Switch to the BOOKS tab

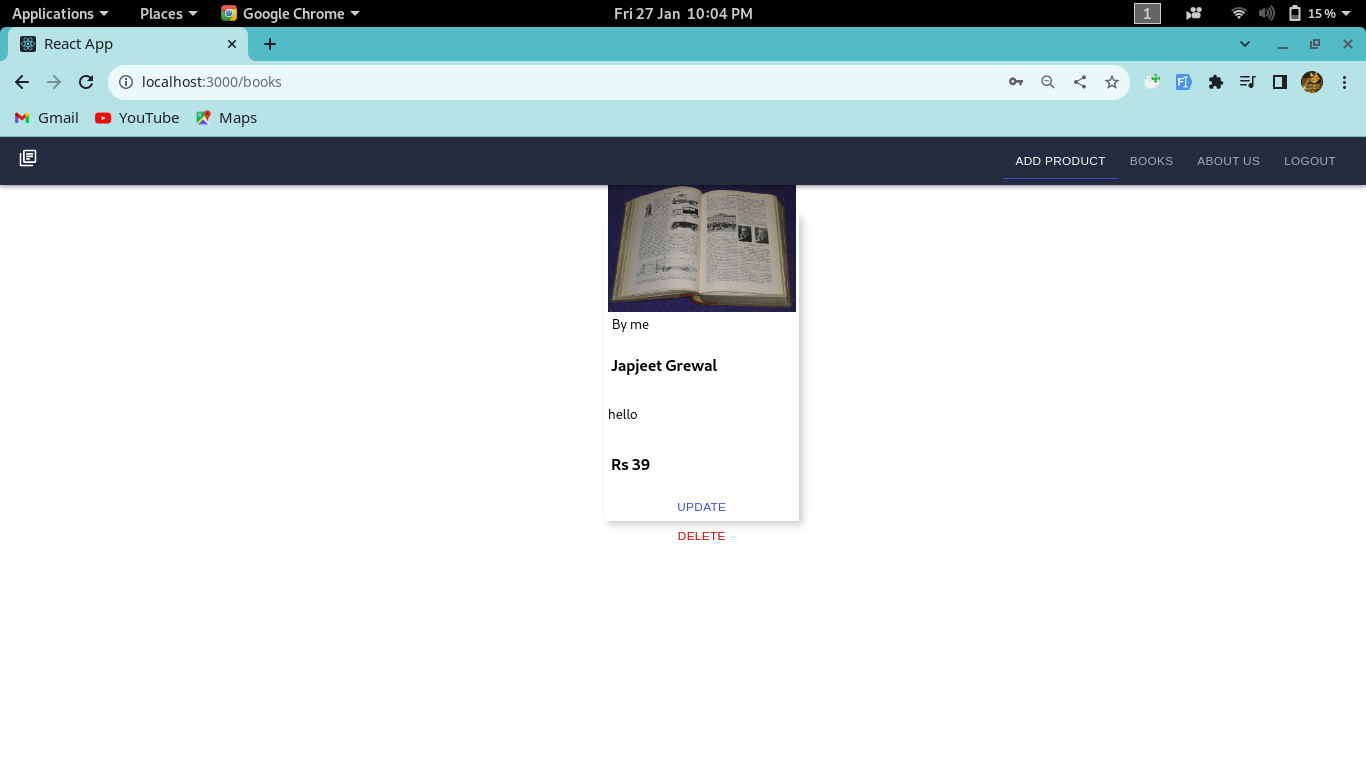click(x=1151, y=161)
